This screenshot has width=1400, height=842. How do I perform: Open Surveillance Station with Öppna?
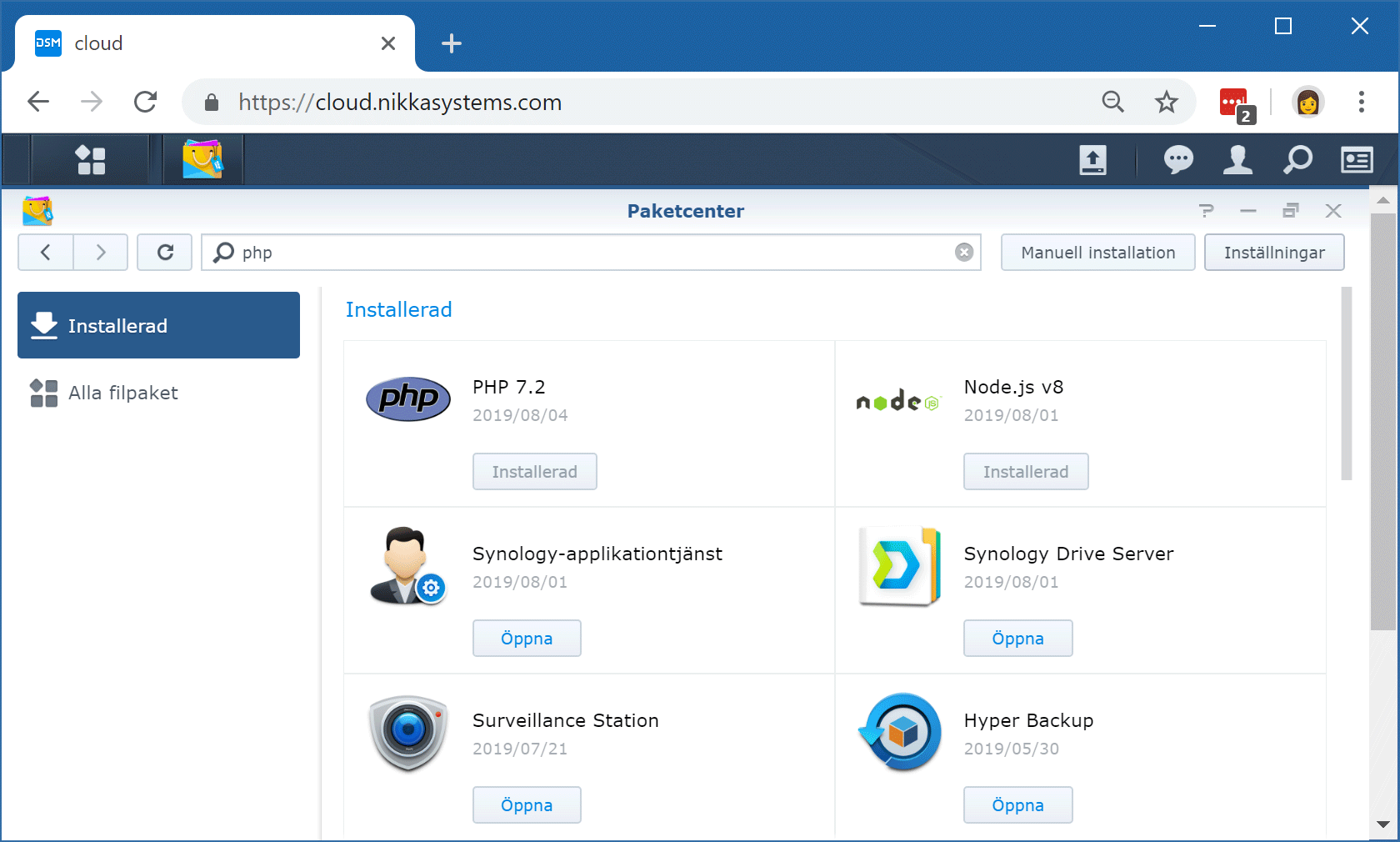[527, 805]
